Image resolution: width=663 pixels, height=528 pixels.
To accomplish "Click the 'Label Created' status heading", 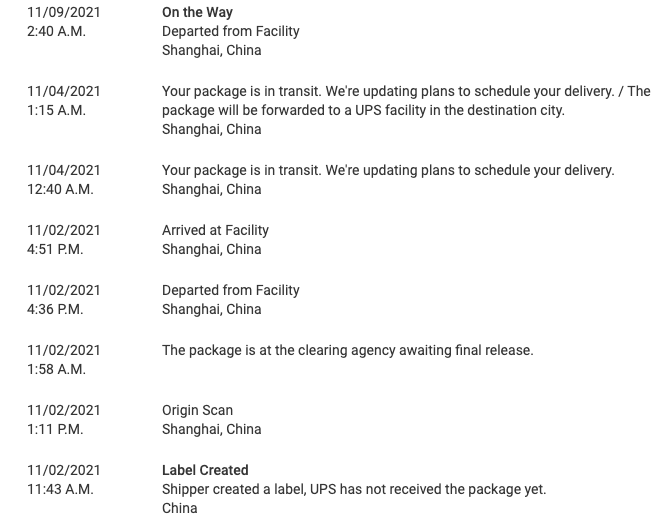I will coord(205,470).
